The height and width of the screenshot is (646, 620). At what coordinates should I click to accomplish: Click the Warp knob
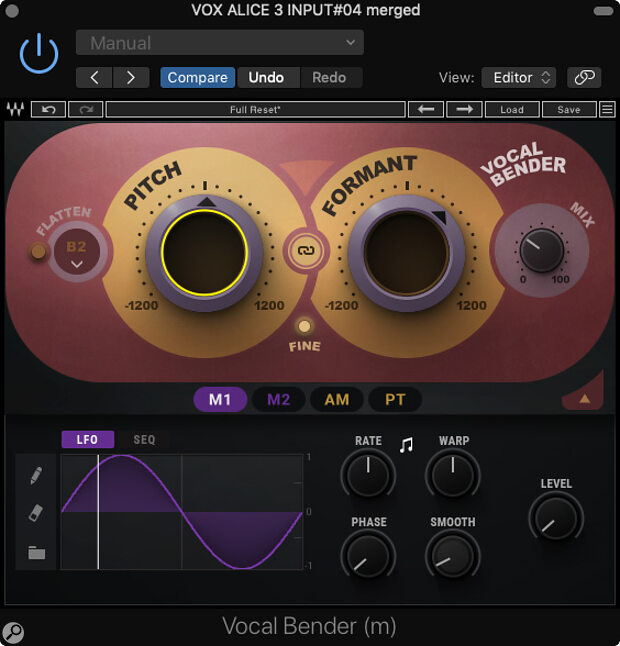pyautogui.click(x=453, y=475)
